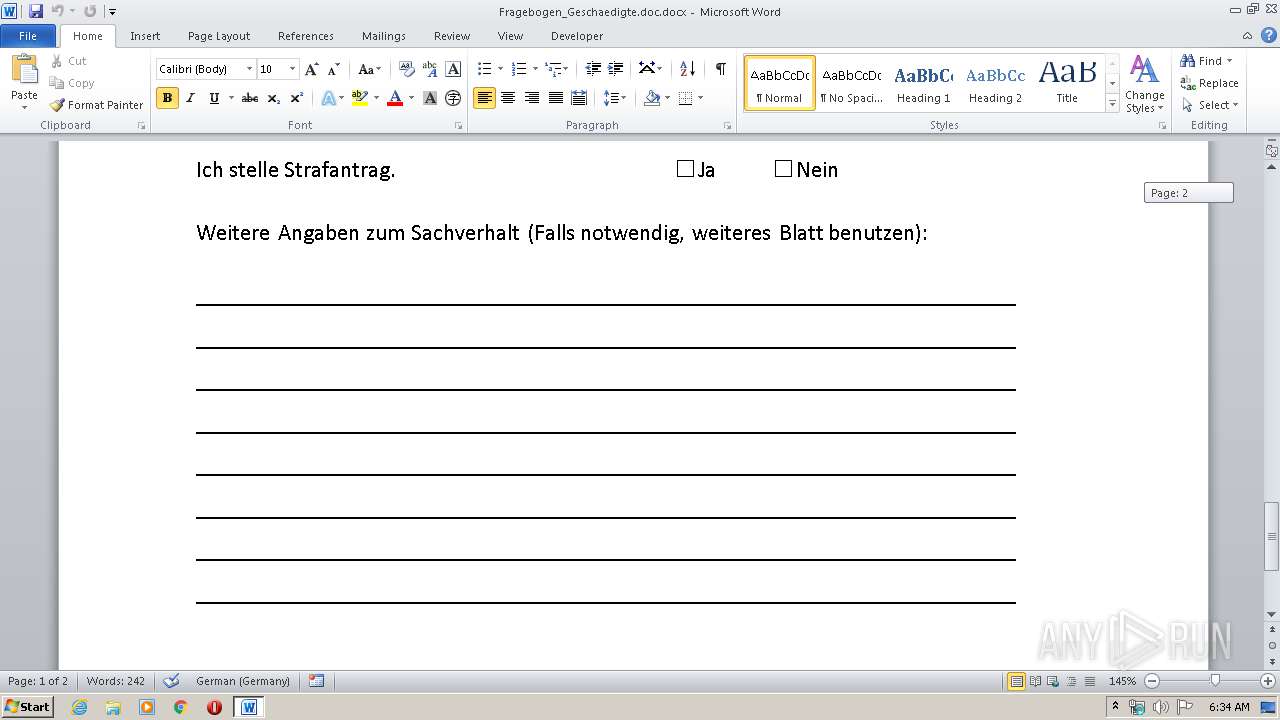The width and height of the screenshot is (1280, 720).
Task: Click Undo in Quick Access toolbar
Action: (57, 11)
